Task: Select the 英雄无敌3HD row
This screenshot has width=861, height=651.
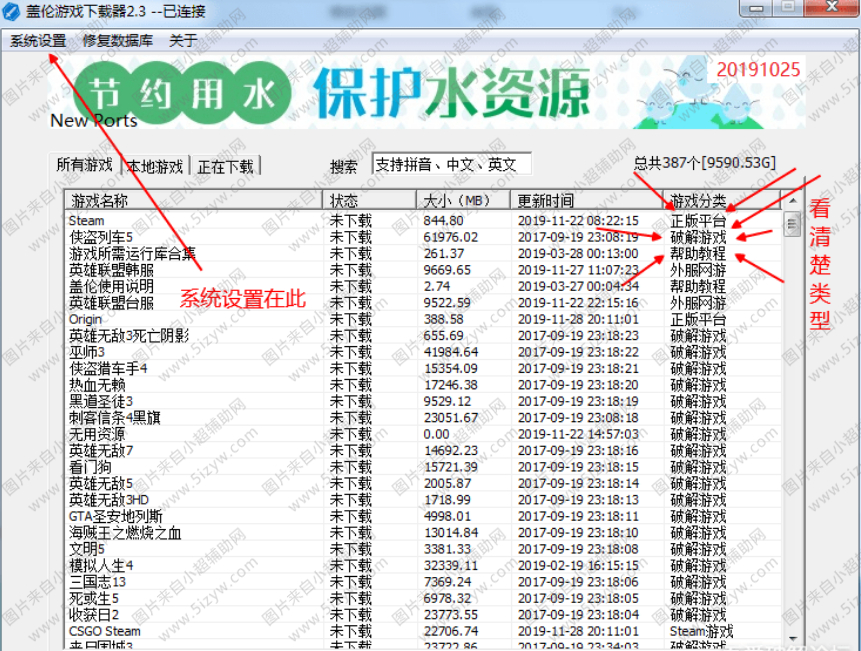Action: click(423, 500)
